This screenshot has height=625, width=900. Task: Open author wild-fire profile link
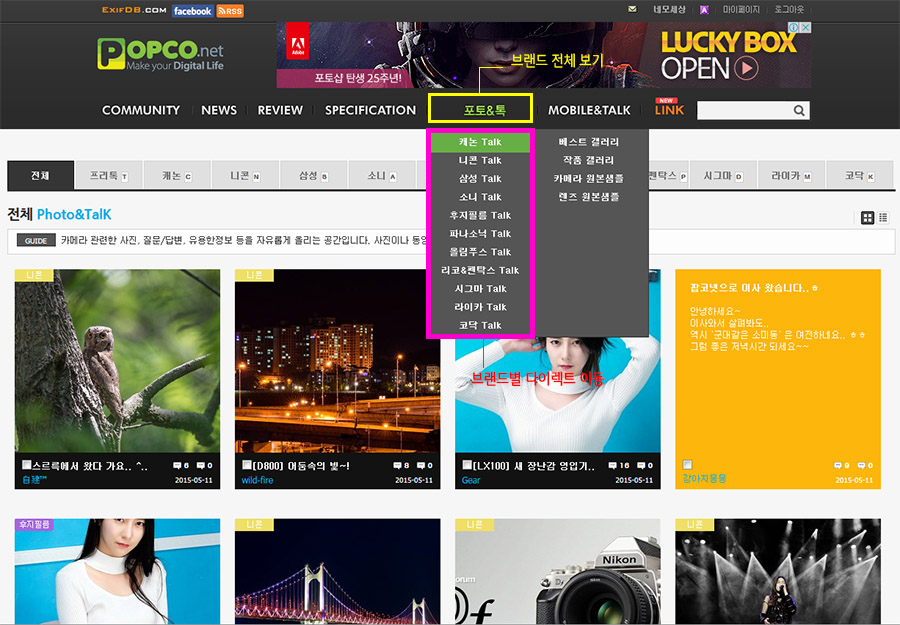257,480
